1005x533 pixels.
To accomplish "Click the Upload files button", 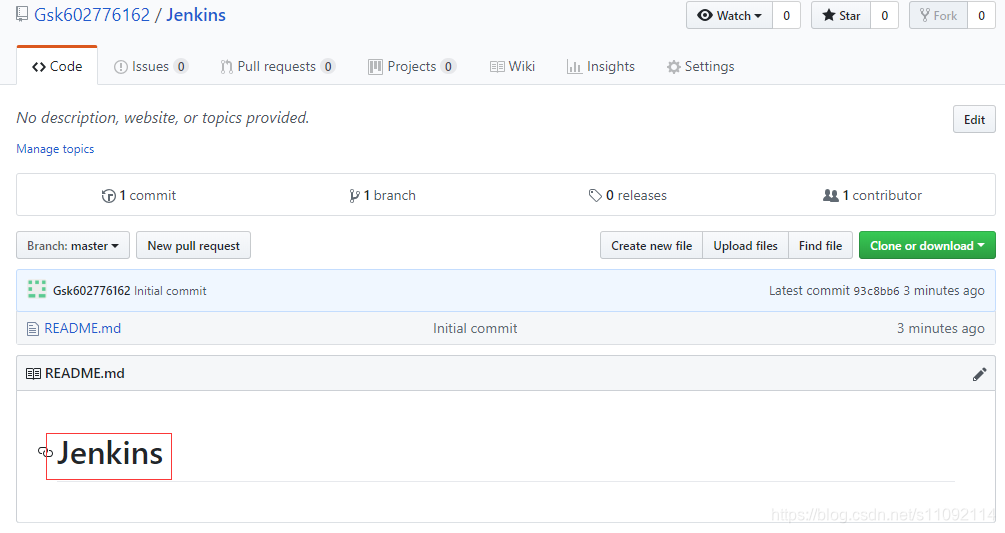I will 745,245.
